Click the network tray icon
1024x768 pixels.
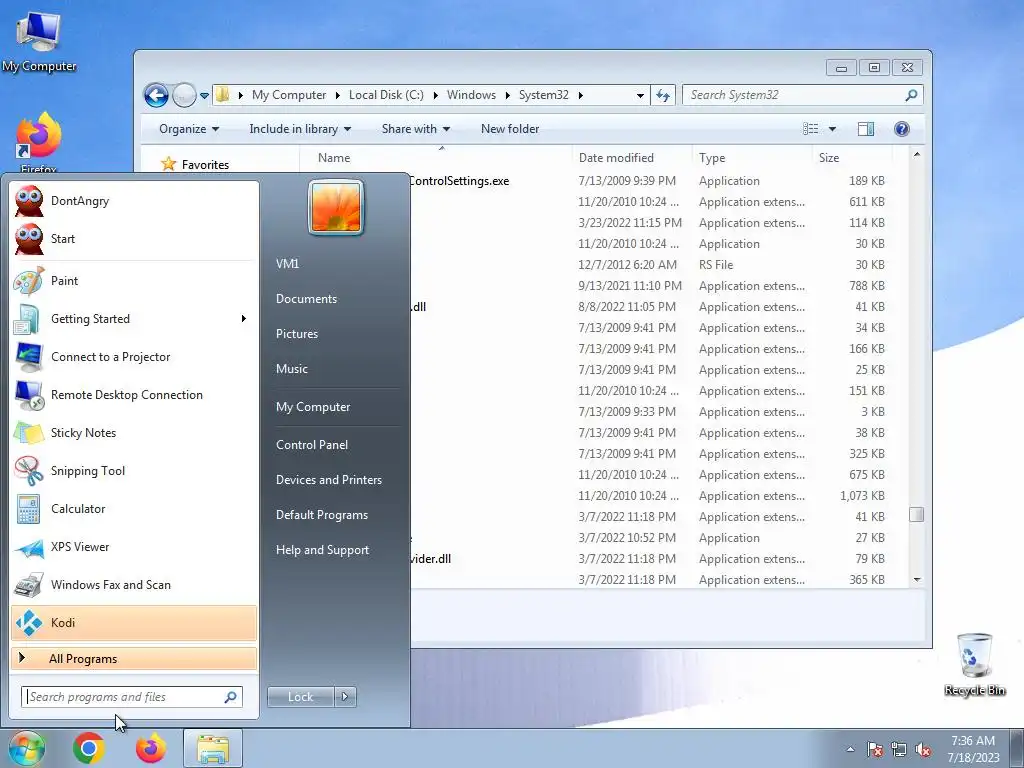(x=899, y=750)
